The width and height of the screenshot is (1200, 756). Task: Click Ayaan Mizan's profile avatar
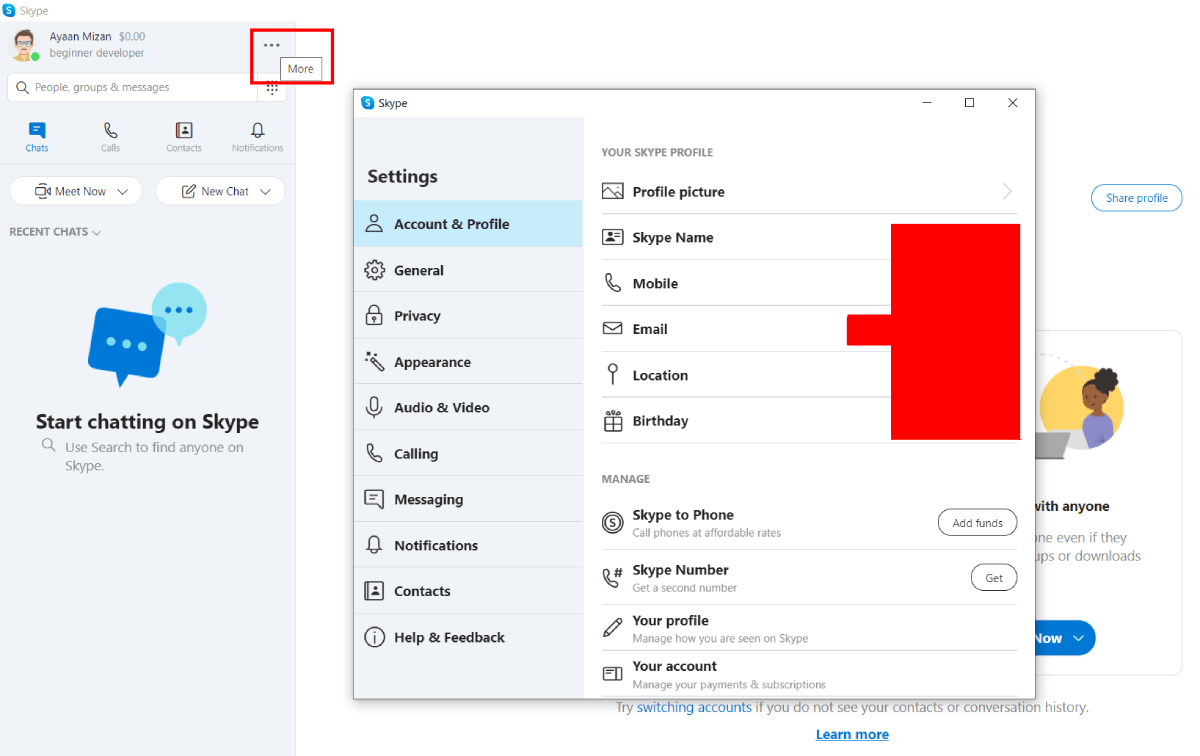point(24,44)
